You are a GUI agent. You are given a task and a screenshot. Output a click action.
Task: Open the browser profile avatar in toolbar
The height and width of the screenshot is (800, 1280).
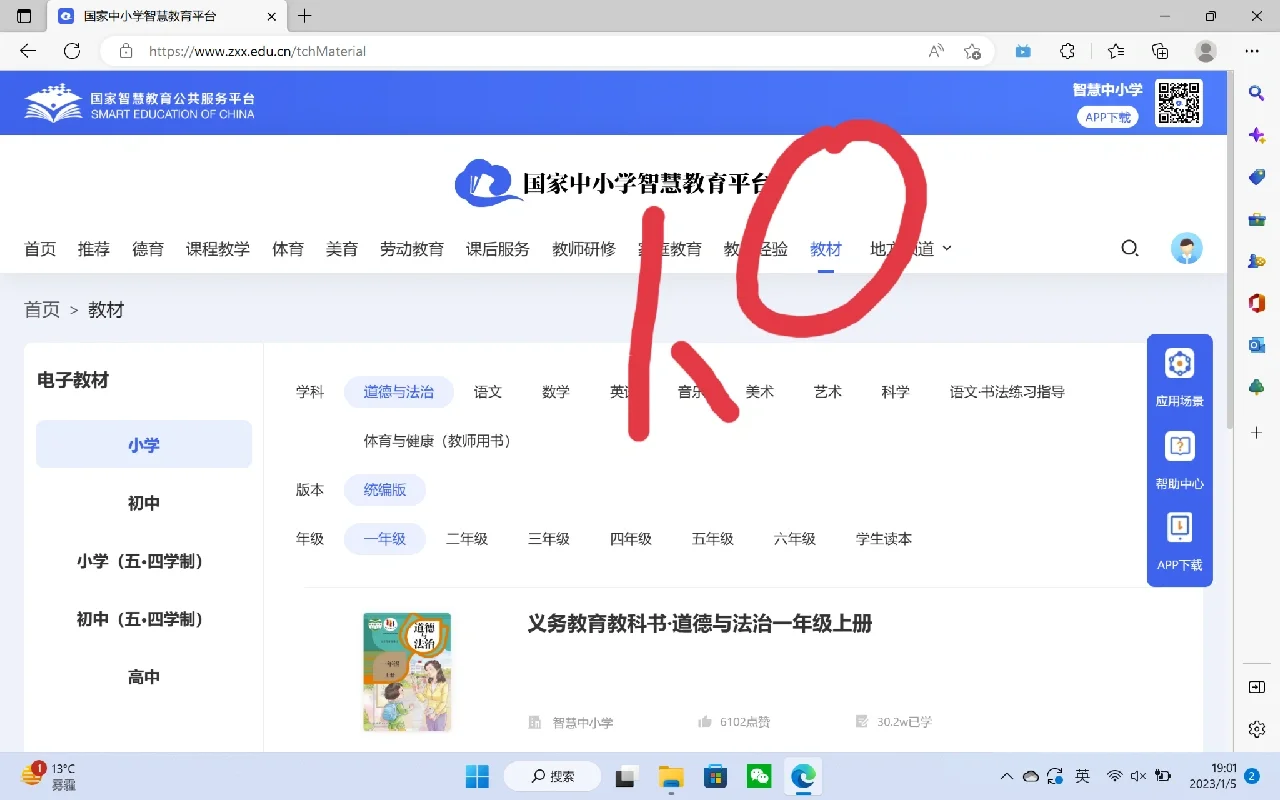[x=1206, y=51]
